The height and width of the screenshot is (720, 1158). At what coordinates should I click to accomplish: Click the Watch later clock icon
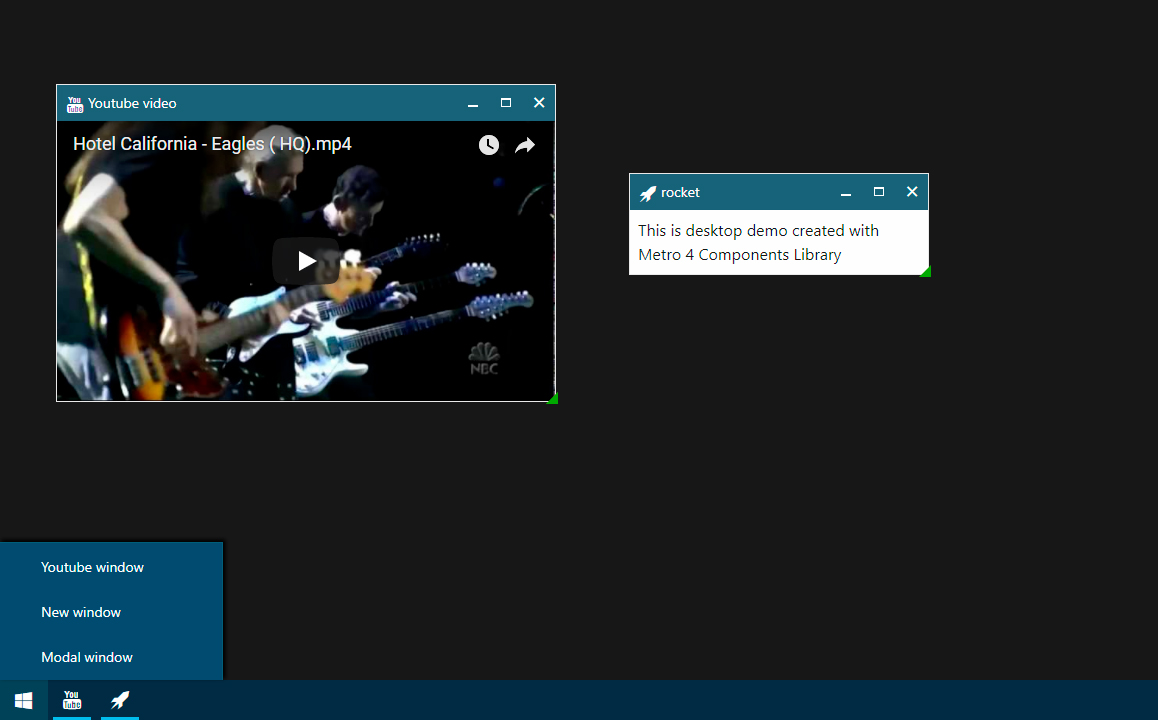[488, 145]
